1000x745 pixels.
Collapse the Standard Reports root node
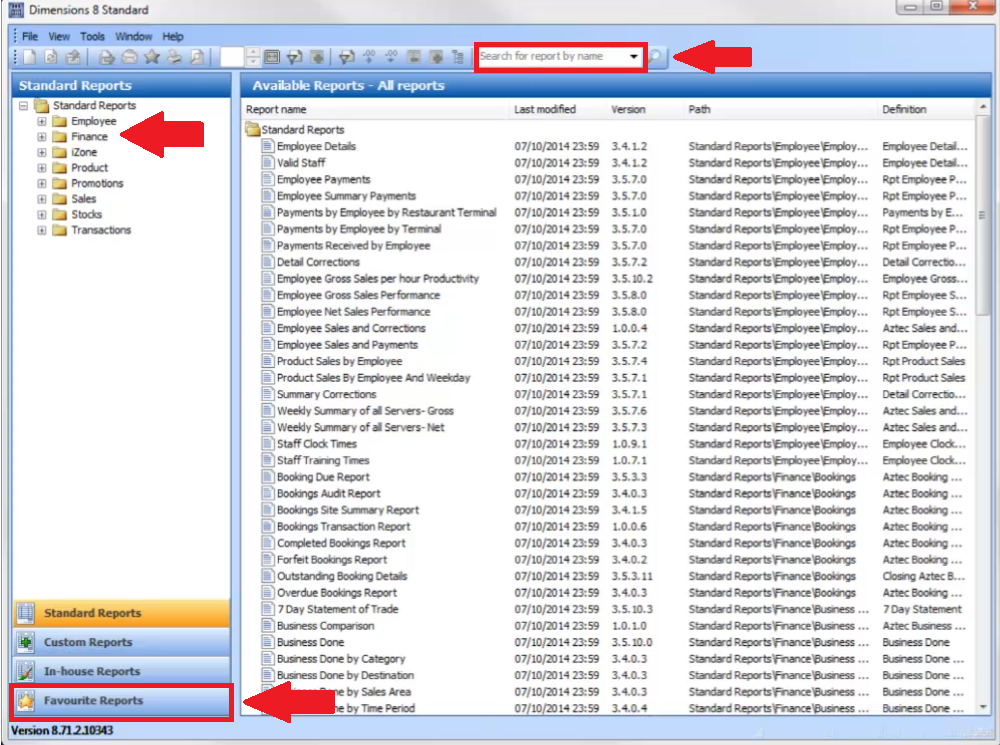pos(23,106)
